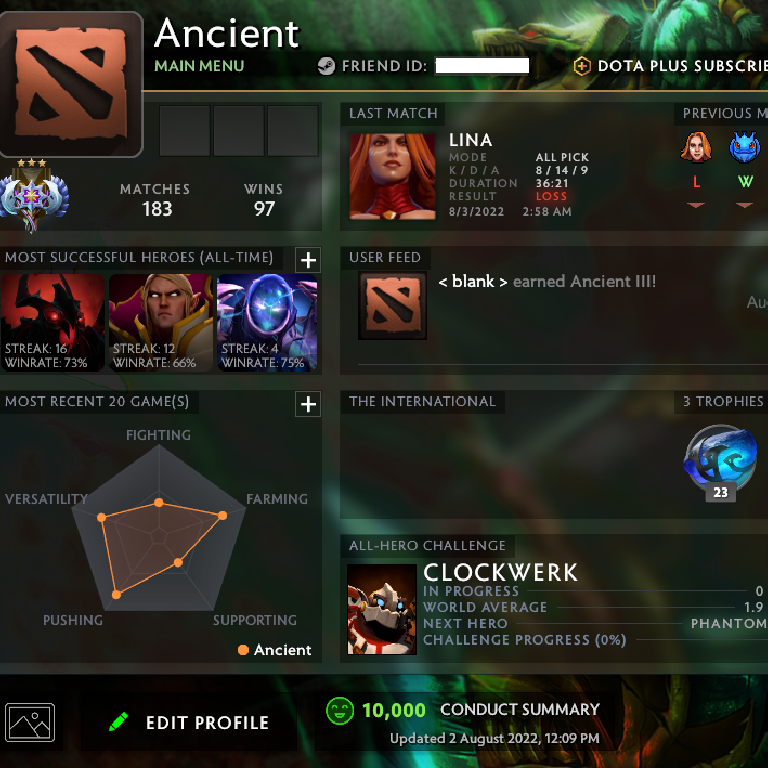
Task: Click the first empty featured hero slot
Action: [x=185, y=131]
